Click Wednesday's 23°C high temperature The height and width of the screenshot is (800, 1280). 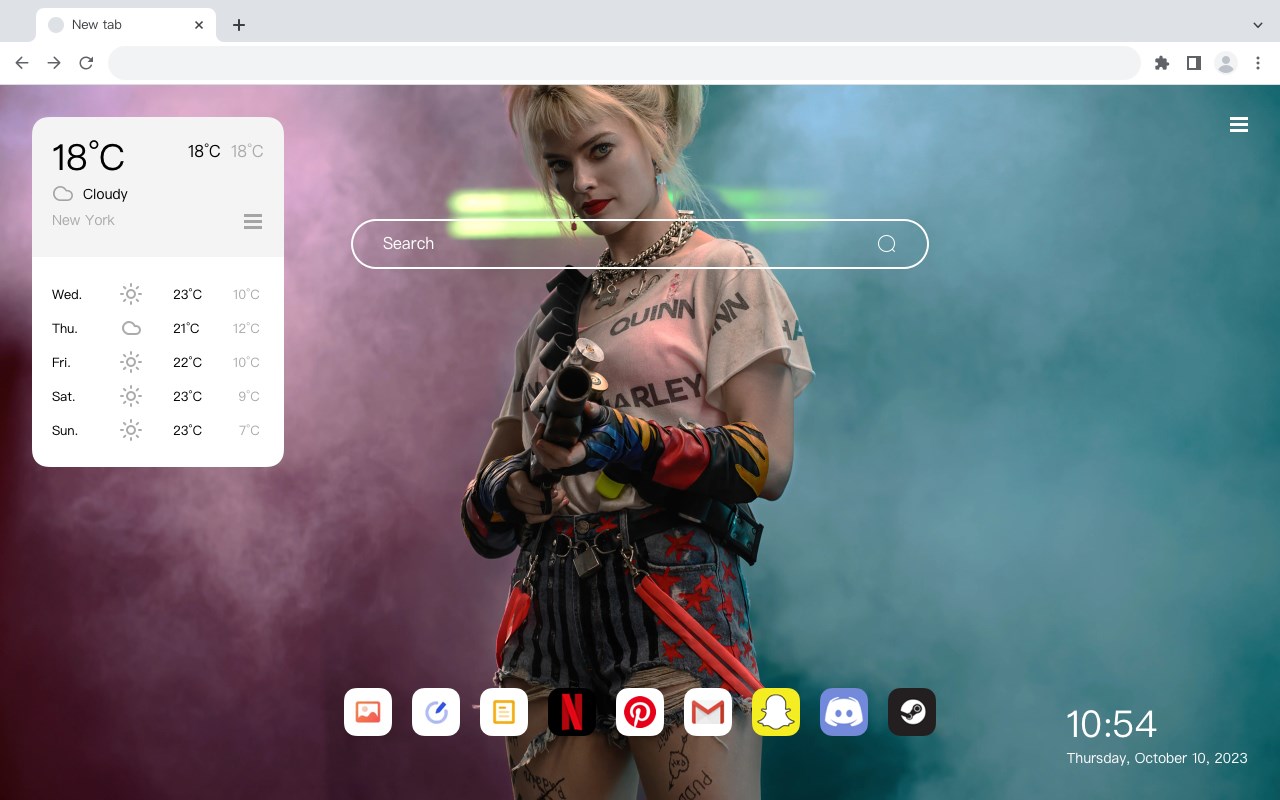pyautogui.click(x=187, y=294)
